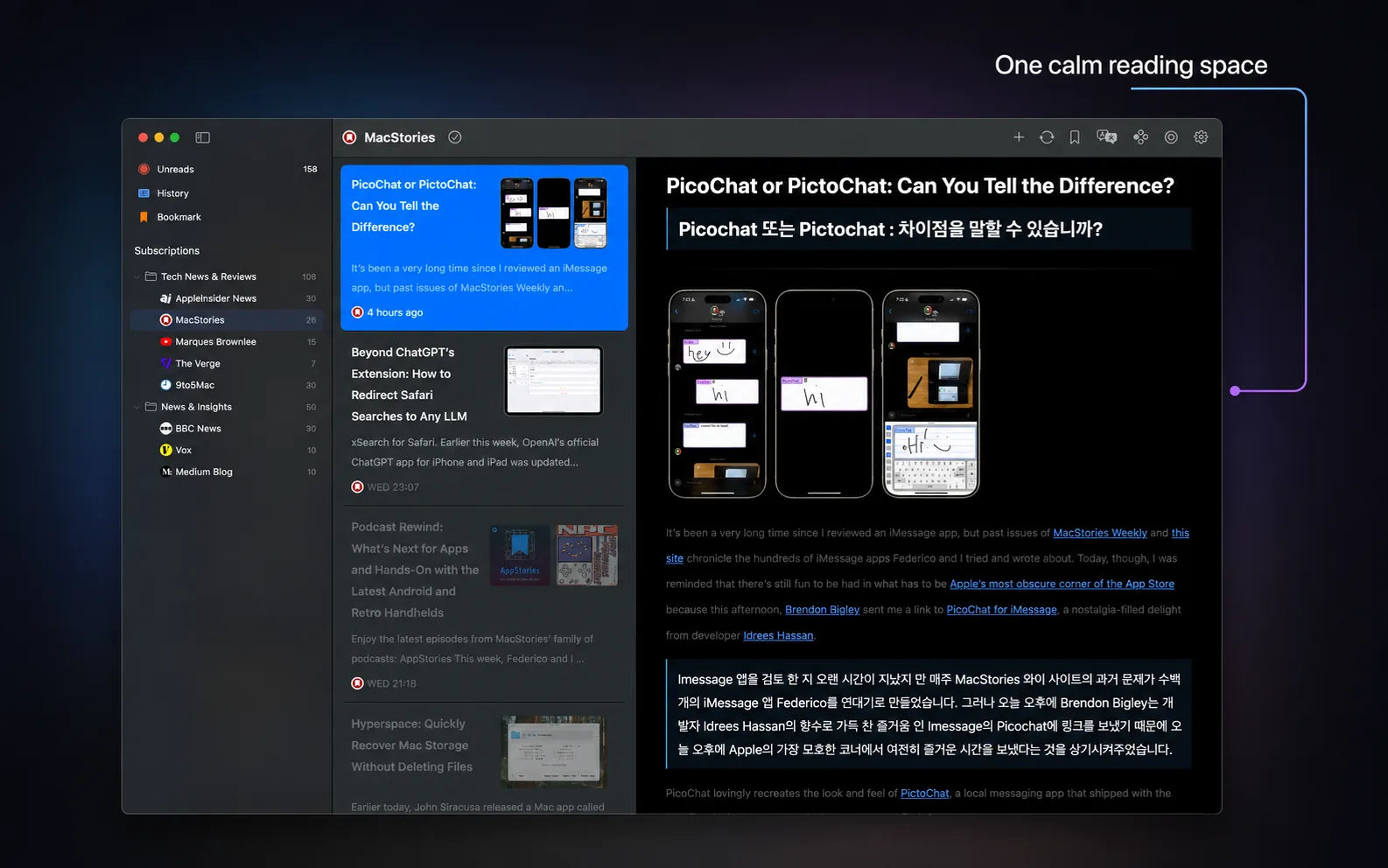Select the Medium Blog feed
The image size is (1388, 868).
point(227,472)
